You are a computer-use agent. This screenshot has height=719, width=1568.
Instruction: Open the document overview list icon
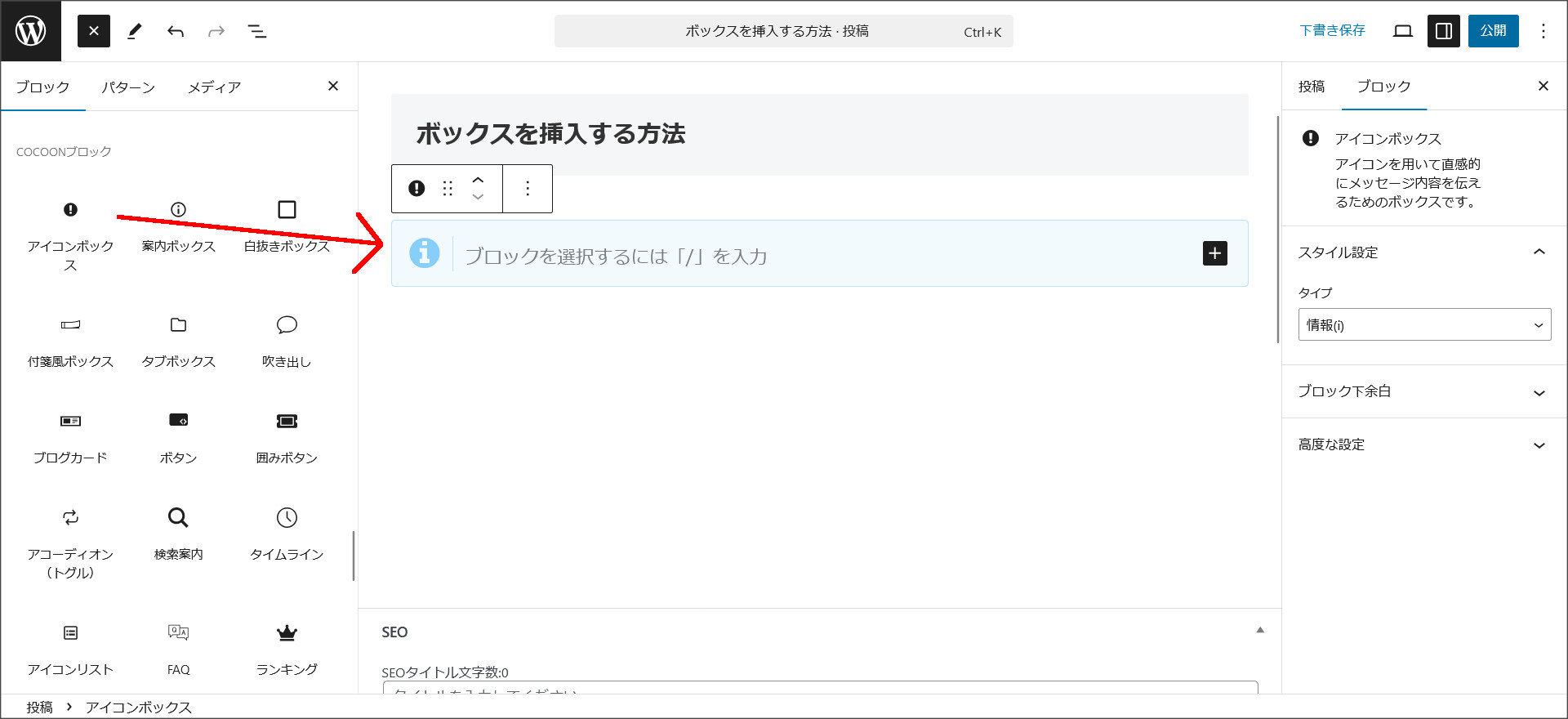click(257, 31)
